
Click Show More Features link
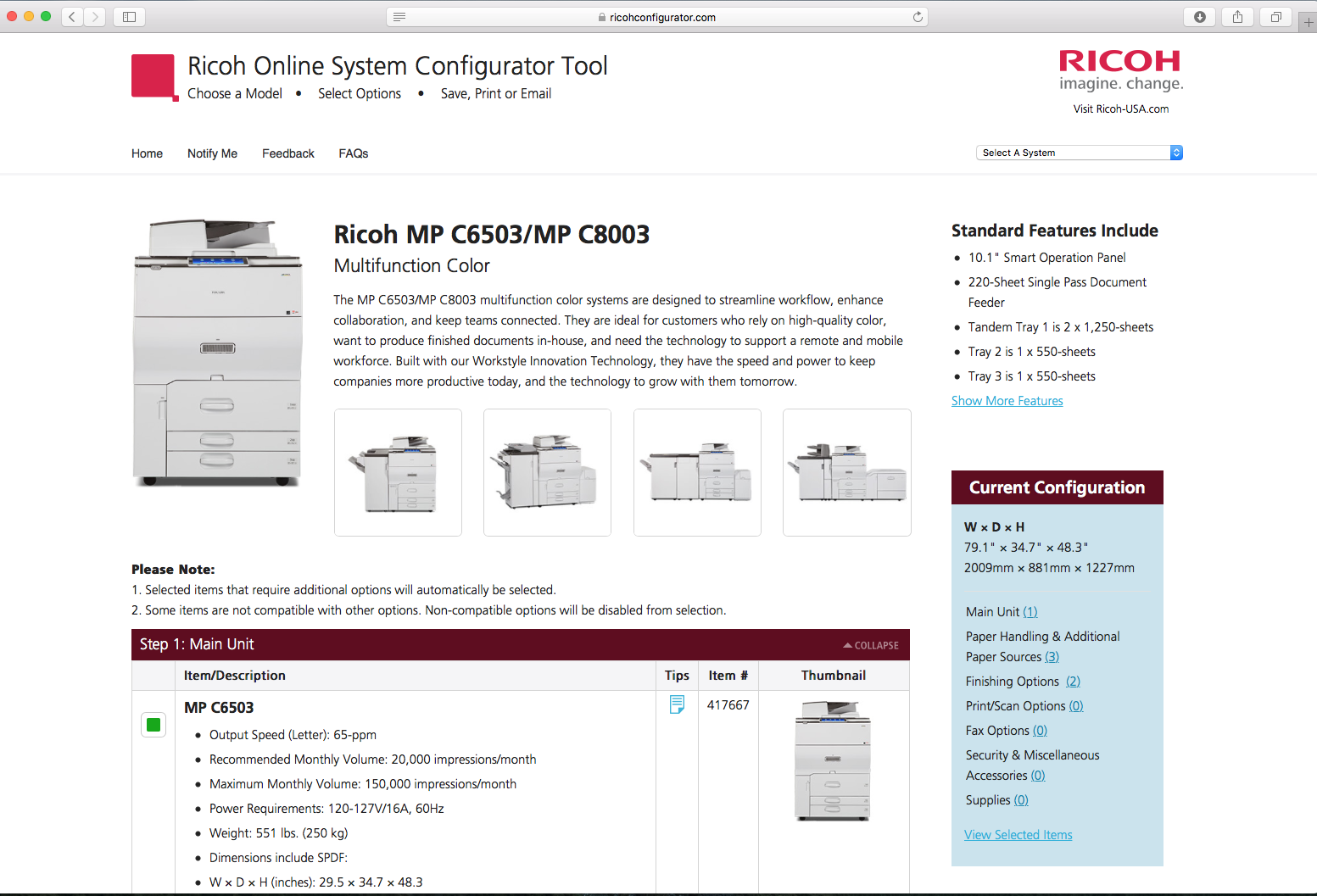(x=1007, y=401)
